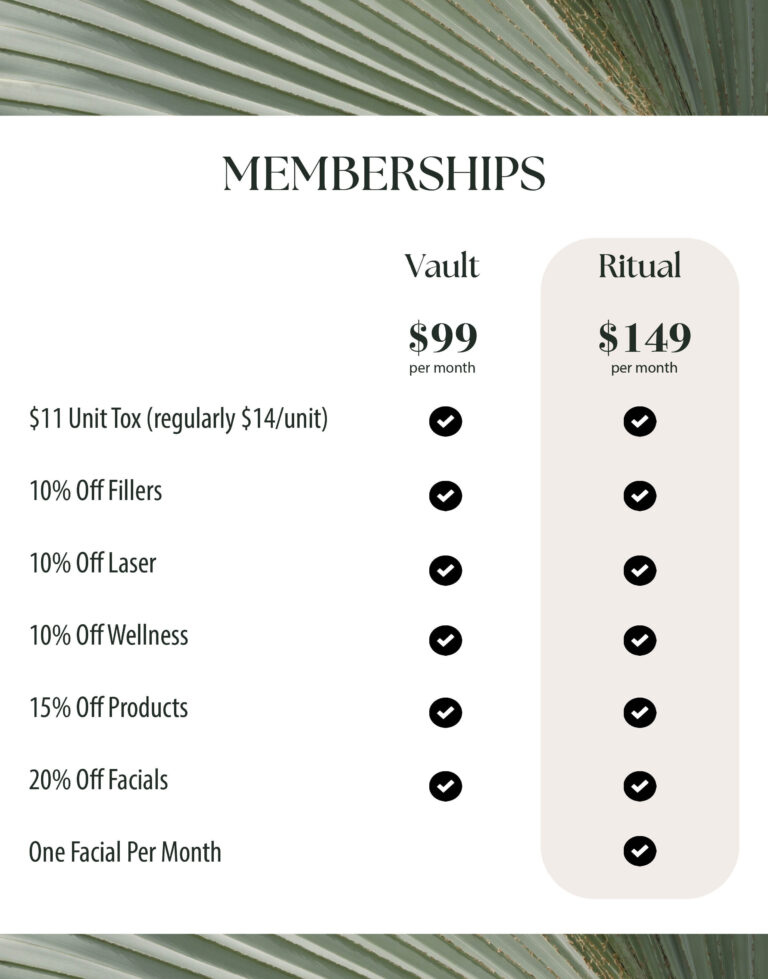Click Ritual checkmark for One Facial Per Month

[x=639, y=851]
